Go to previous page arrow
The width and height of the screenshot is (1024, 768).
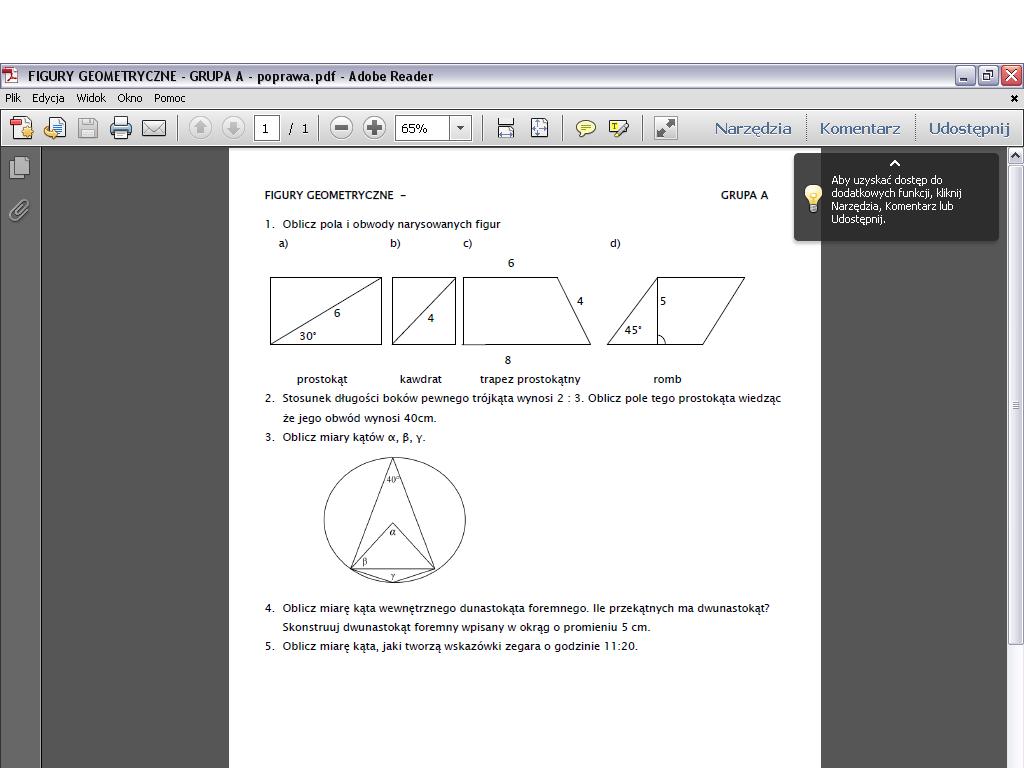tap(200, 128)
